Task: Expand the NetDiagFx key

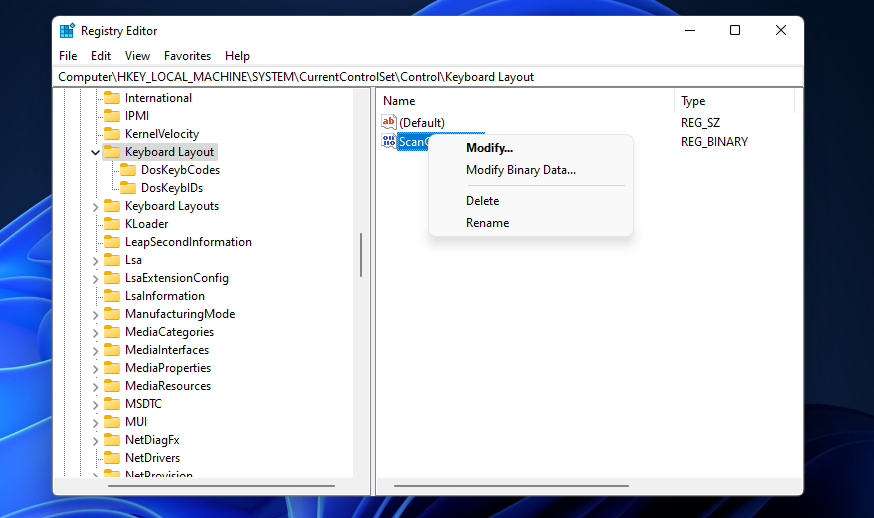Action: click(x=95, y=440)
